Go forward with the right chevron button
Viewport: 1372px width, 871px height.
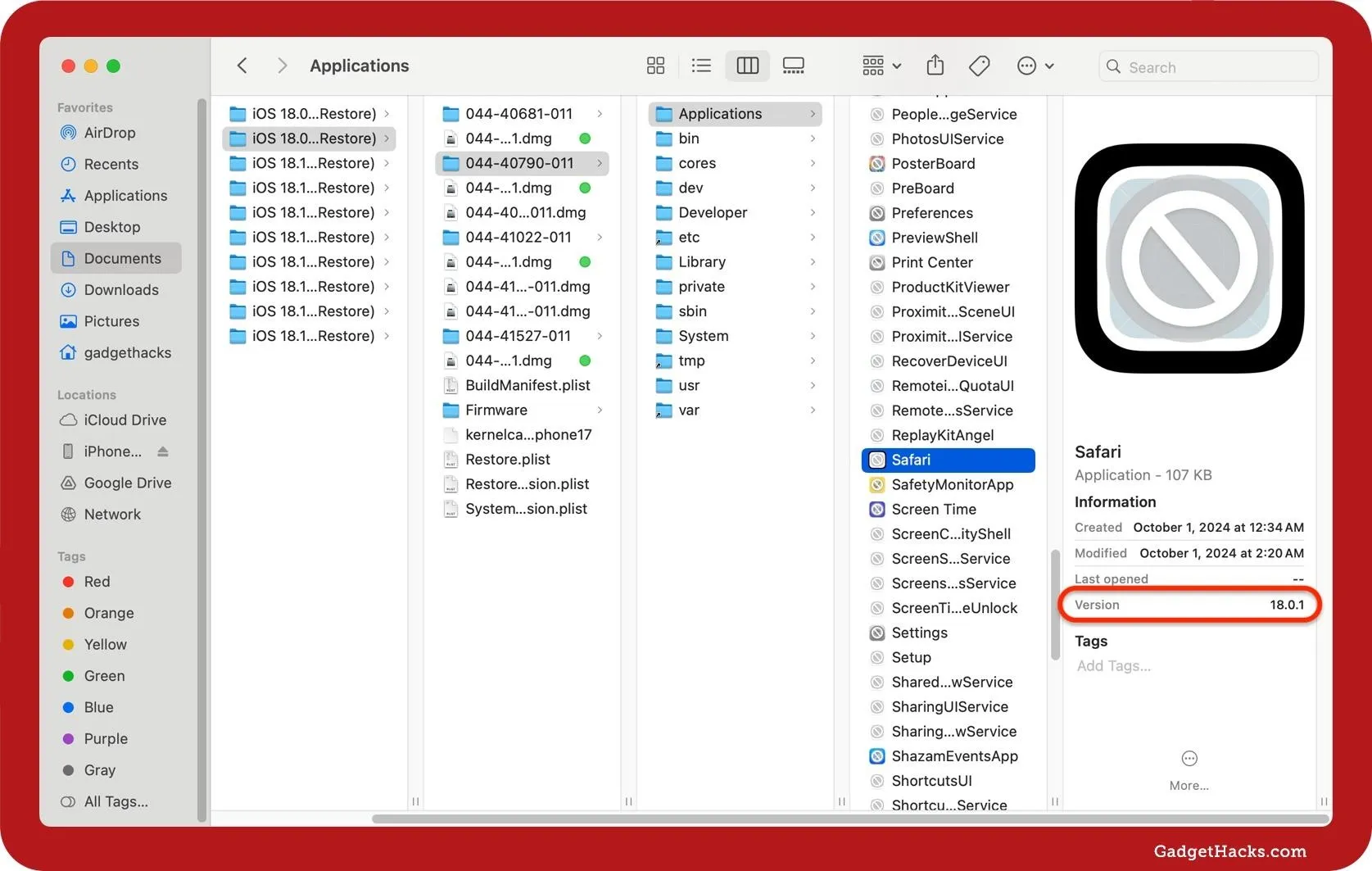point(282,66)
